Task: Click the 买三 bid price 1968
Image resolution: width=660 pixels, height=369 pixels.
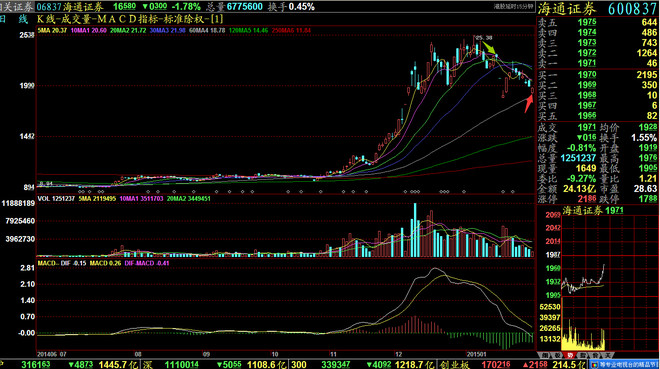Action: click(587, 95)
